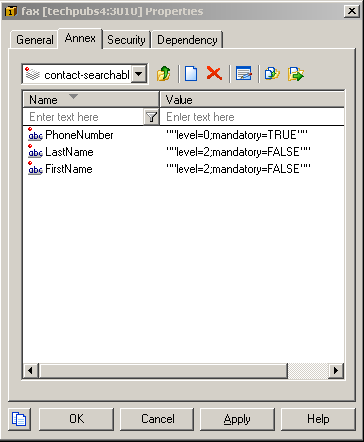Click the horizontal scrollbar thumb
The image size is (364, 442).
coord(163,370)
